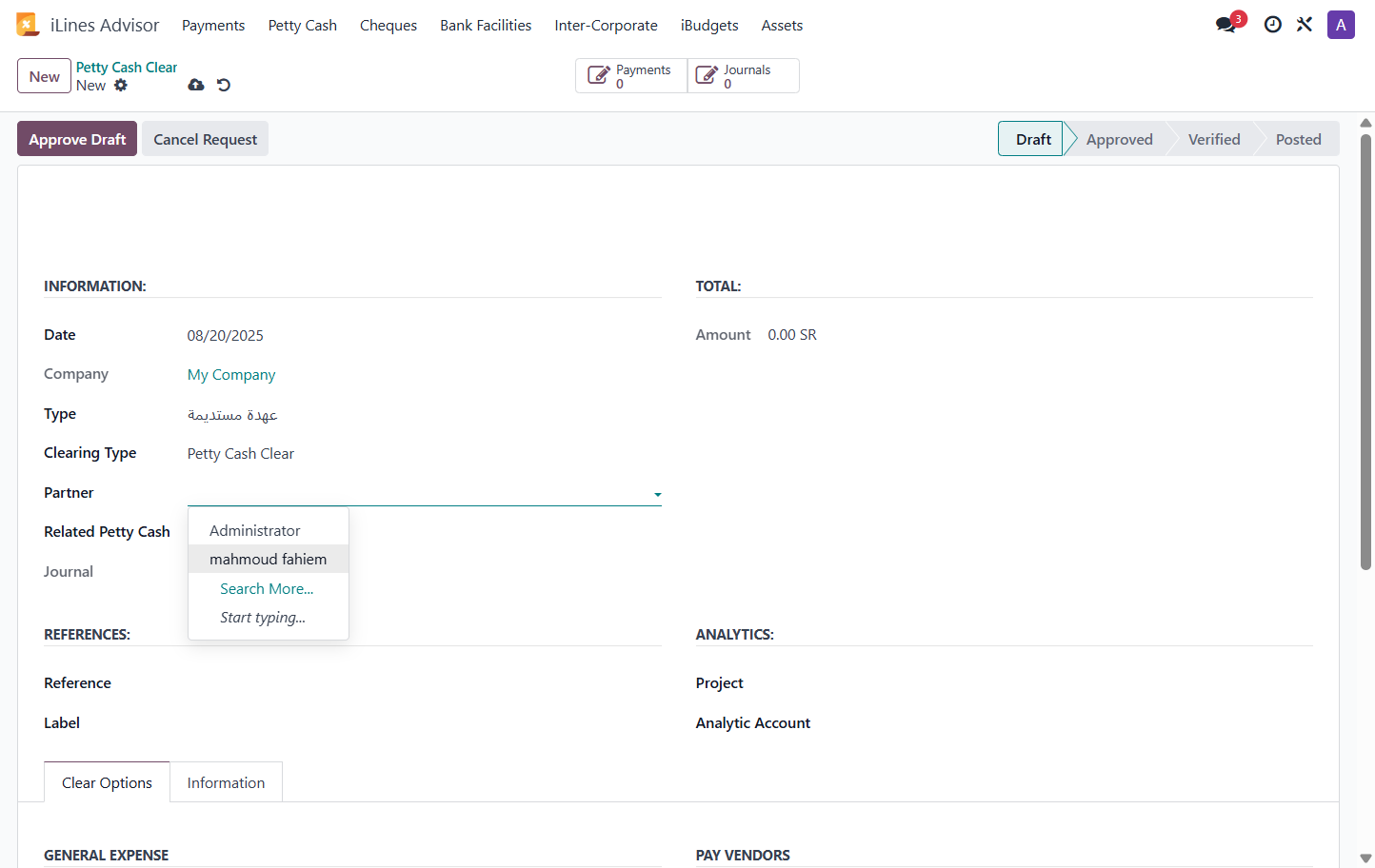1375x868 pixels.
Task: Switch to the Information tab
Action: click(226, 782)
